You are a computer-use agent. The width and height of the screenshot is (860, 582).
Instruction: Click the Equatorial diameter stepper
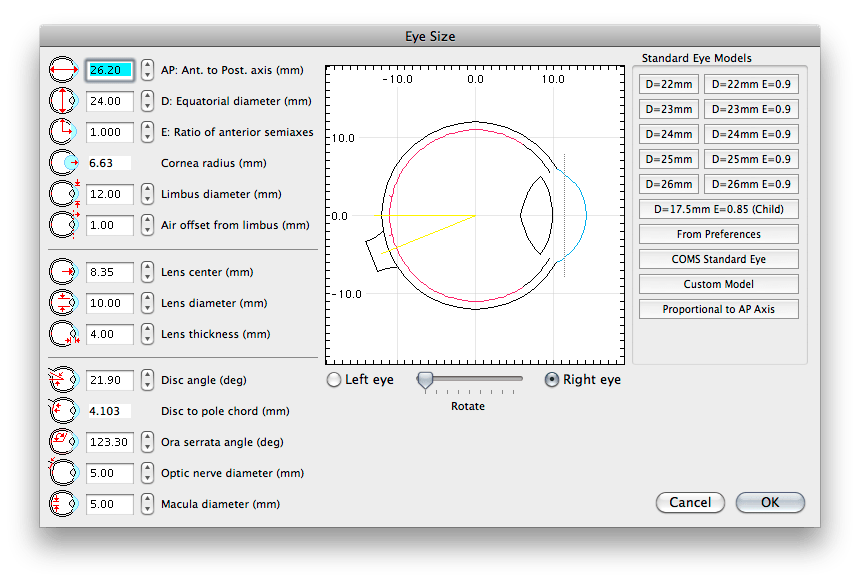147,101
